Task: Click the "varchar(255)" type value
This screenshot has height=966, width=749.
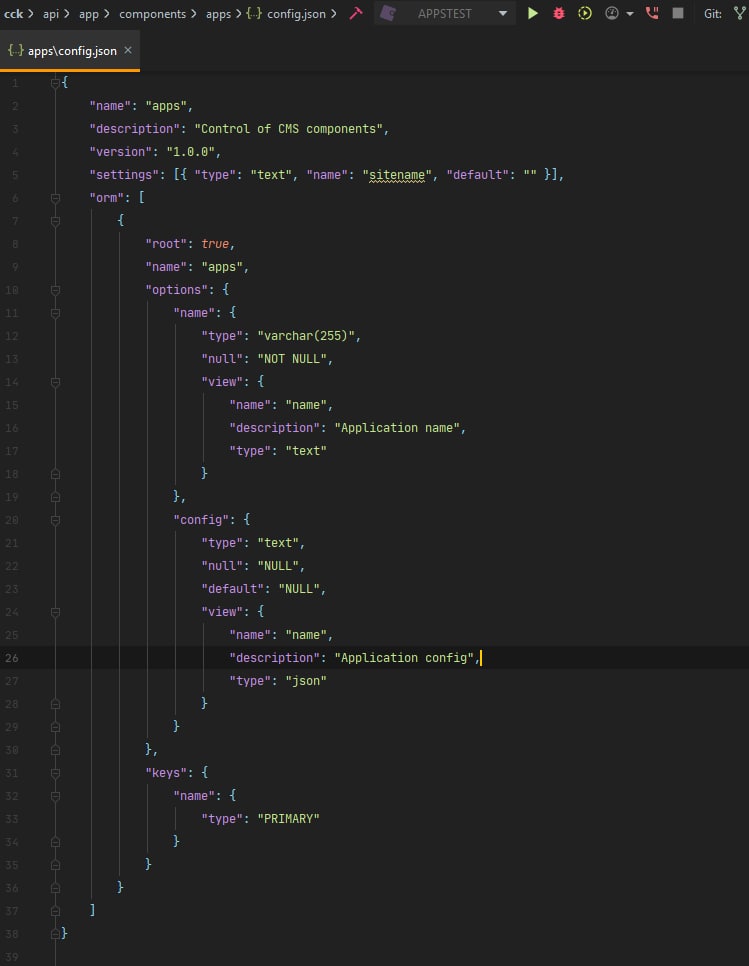Action: [306, 336]
